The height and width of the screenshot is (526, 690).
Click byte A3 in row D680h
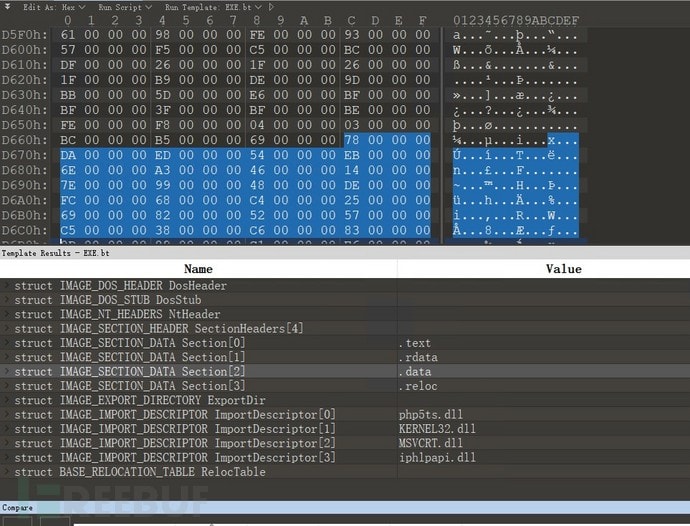[162, 170]
